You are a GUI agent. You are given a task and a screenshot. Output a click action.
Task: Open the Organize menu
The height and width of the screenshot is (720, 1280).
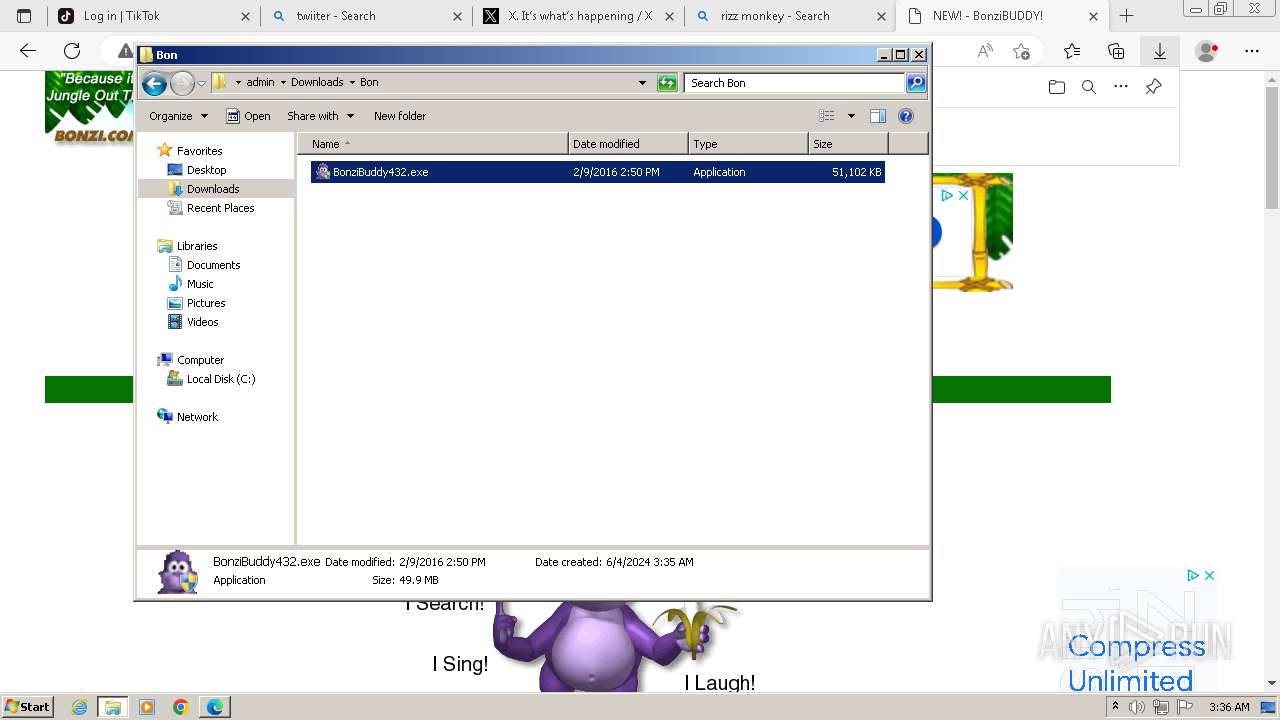click(178, 116)
